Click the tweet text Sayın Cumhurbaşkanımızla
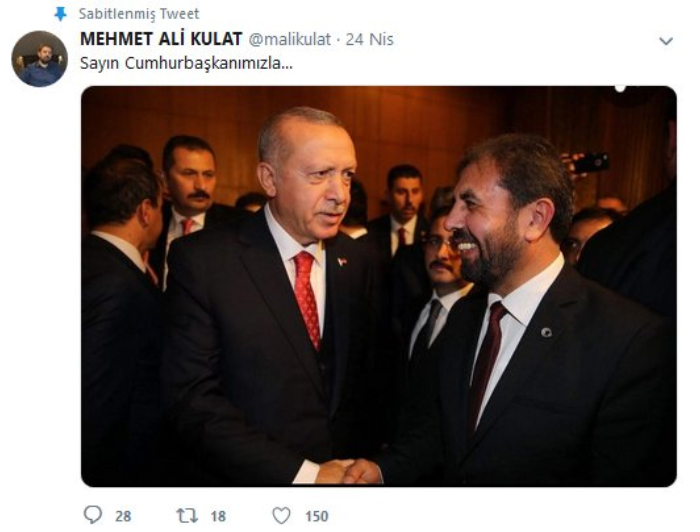This screenshot has height=532, width=700. pos(186,63)
